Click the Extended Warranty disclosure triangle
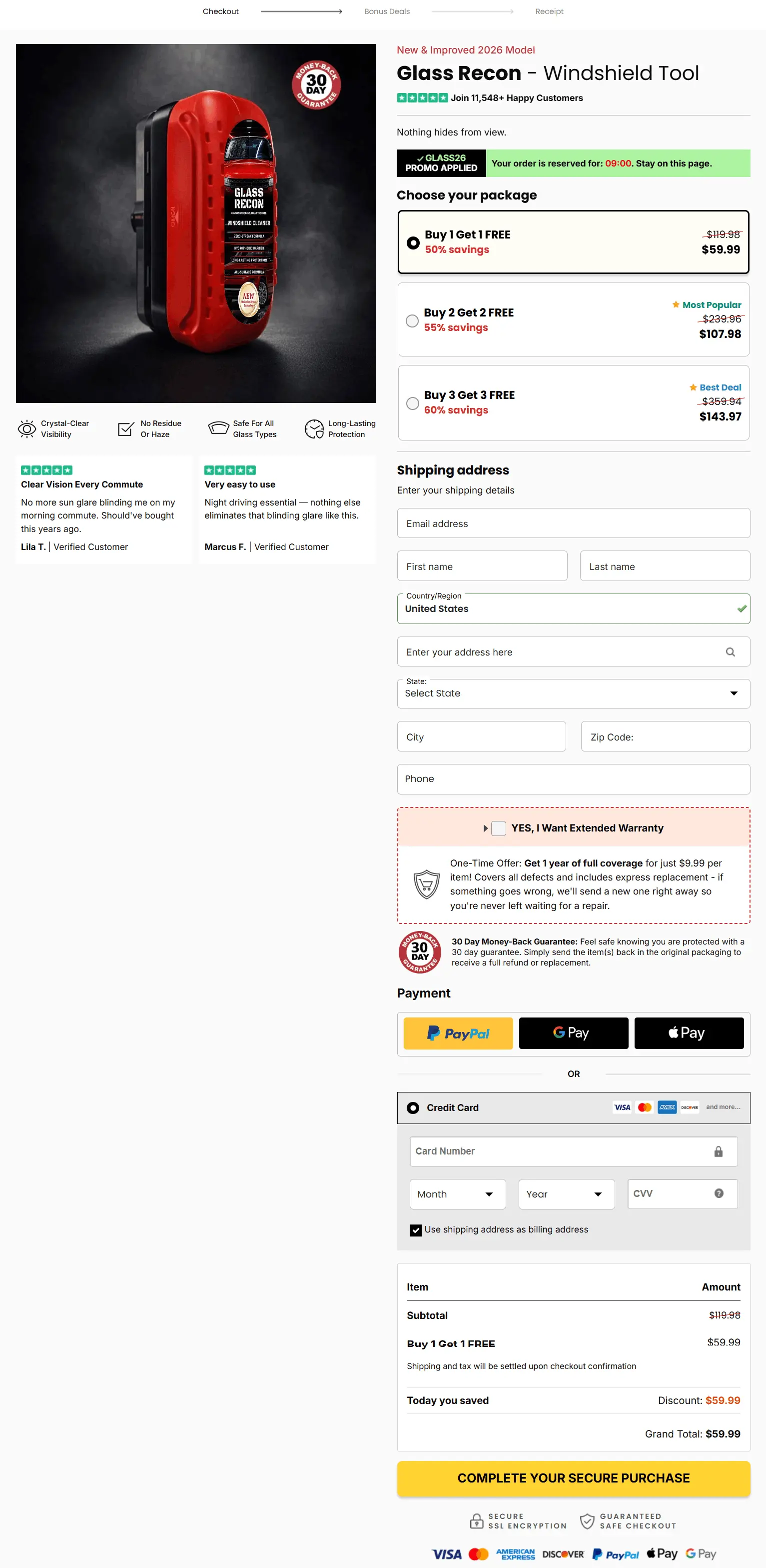766x1568 pixels. 485,828
